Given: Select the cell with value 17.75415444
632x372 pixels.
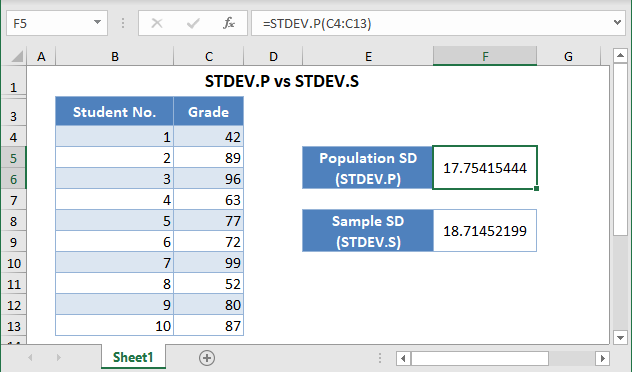Looking at the screenshot, I should pyautogui.click(x=485, y=168).
